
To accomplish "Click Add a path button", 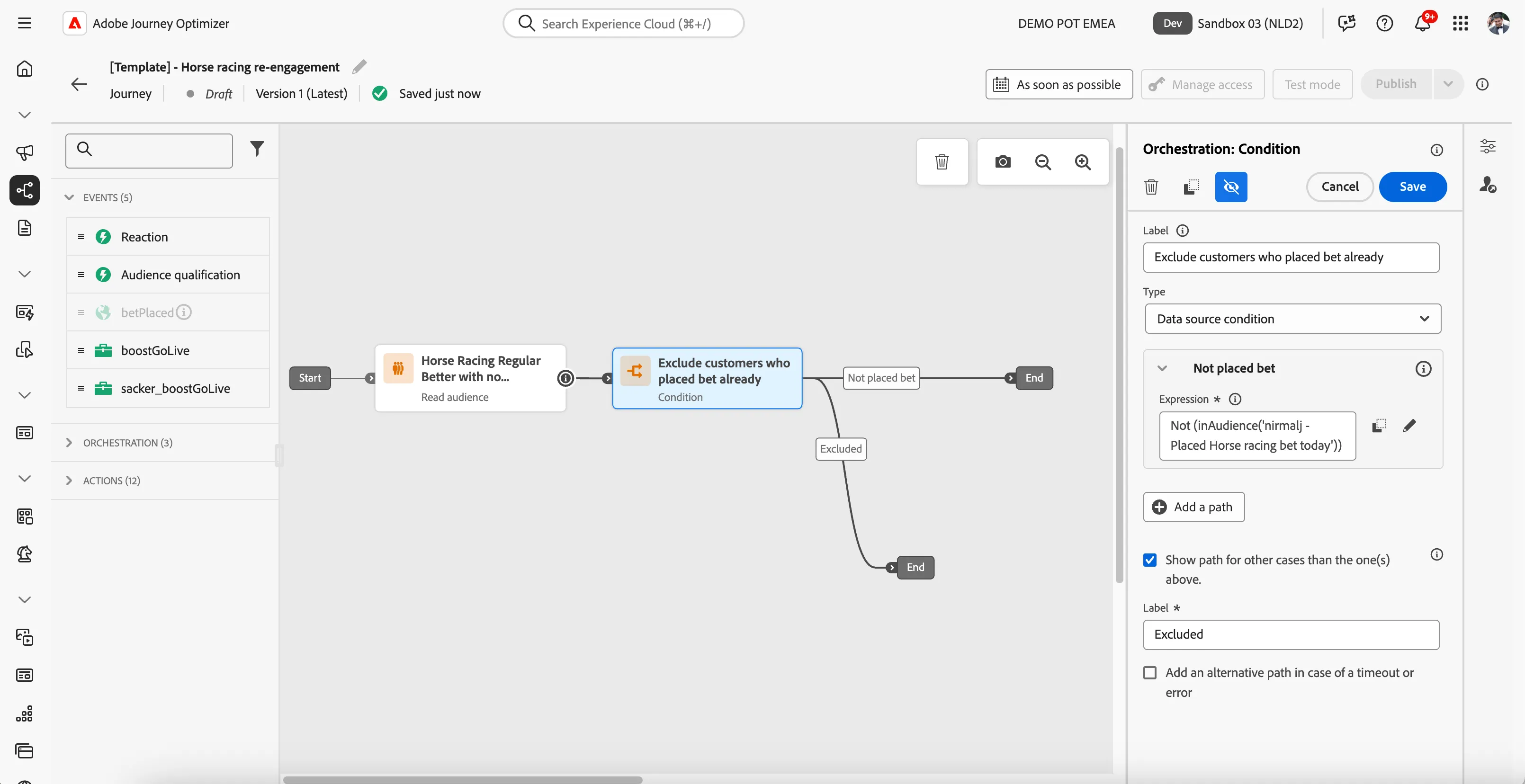I will pyautogui.click(x=1193, y=507).
